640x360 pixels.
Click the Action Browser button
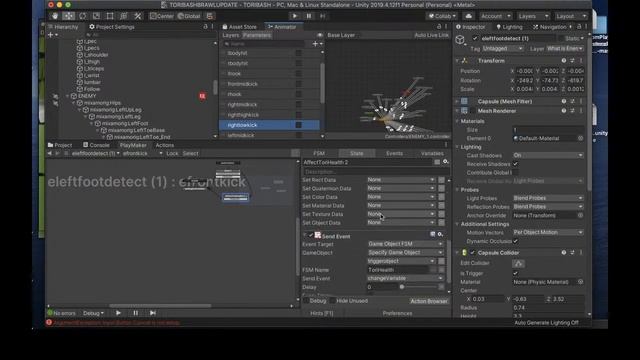click(429, 301)
